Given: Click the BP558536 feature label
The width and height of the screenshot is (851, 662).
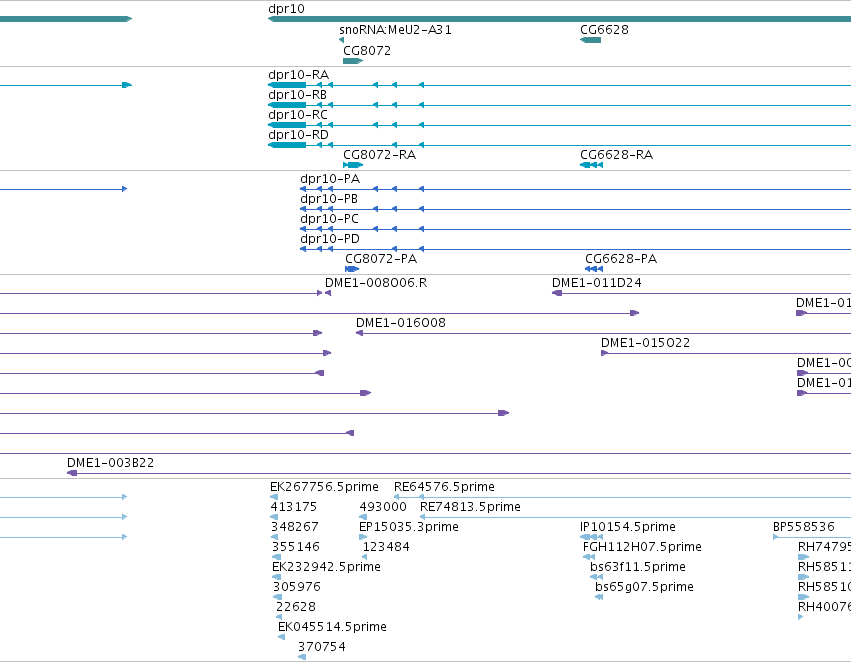Looking at the screenshot, I should click(803, 527).
